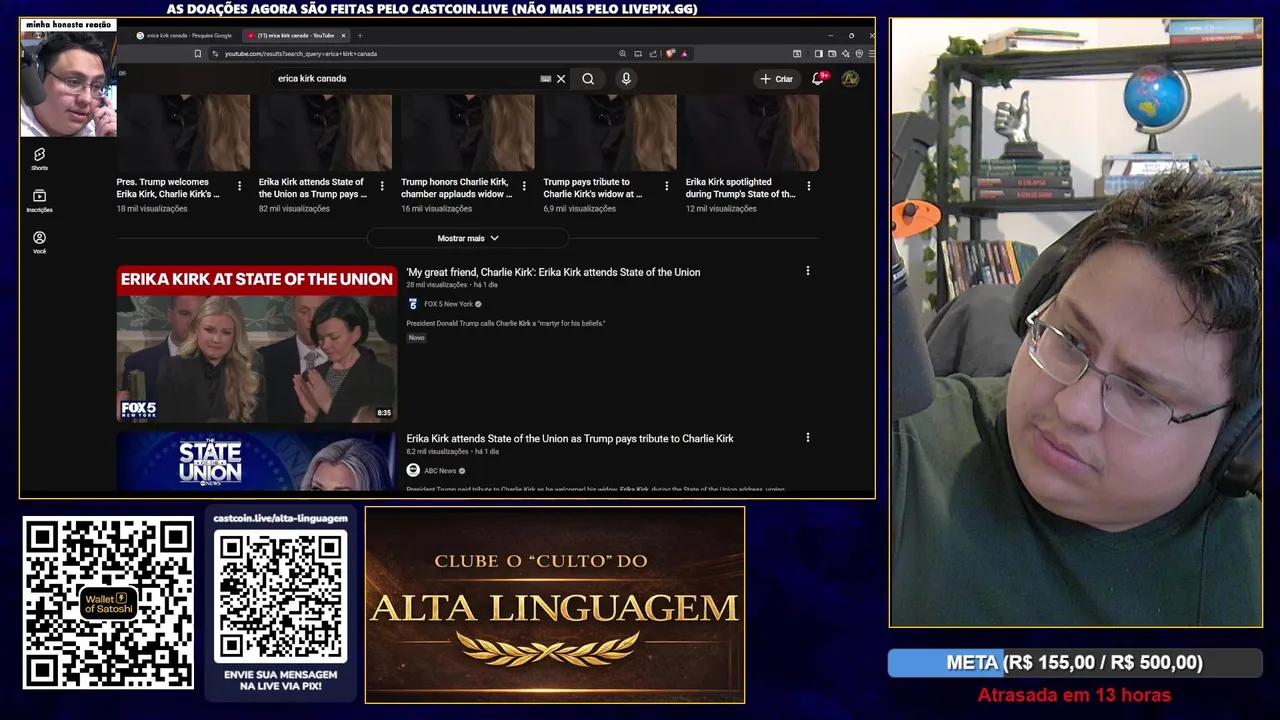Click '6,9 mil visualizações' text under short
Screen dimensions: 1280x720
[580, 209]
